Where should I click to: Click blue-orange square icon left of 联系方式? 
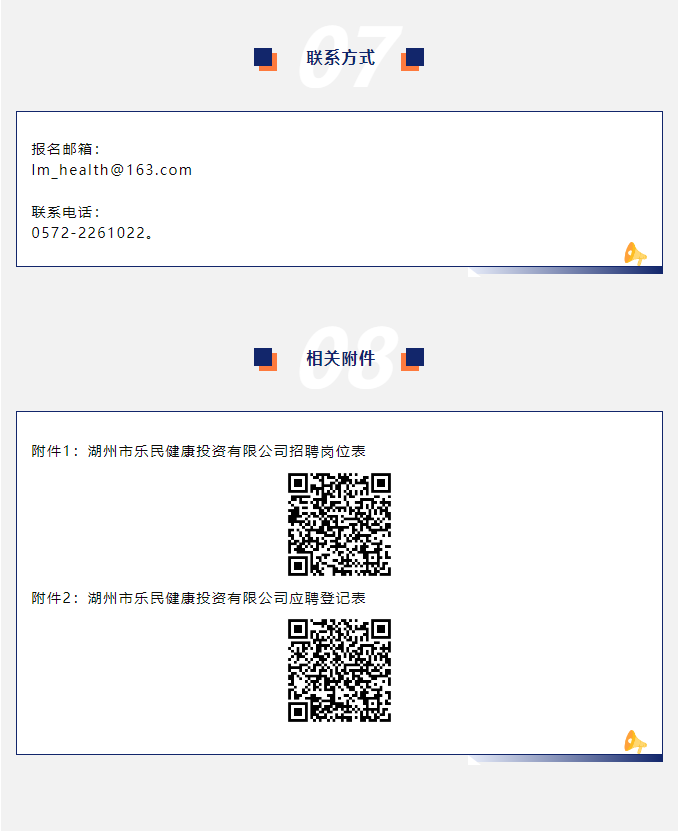[266, 59]
